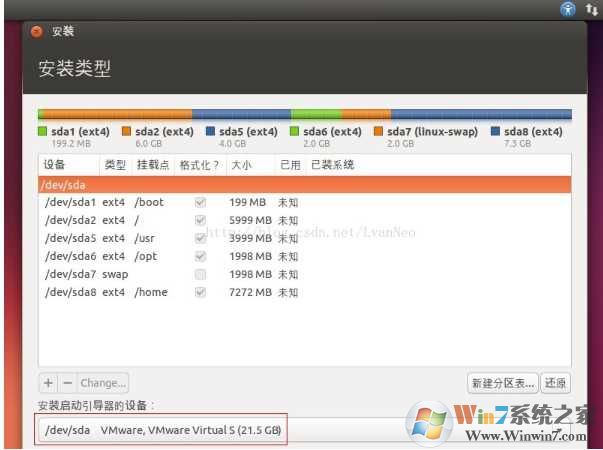Toggle format checkbox for /dev/sda7 swap

200,274
